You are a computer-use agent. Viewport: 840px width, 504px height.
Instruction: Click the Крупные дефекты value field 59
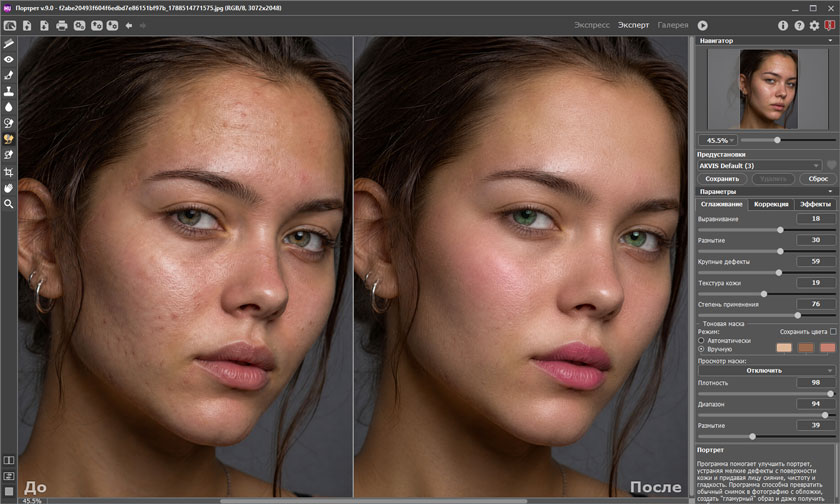coord(815,261)
